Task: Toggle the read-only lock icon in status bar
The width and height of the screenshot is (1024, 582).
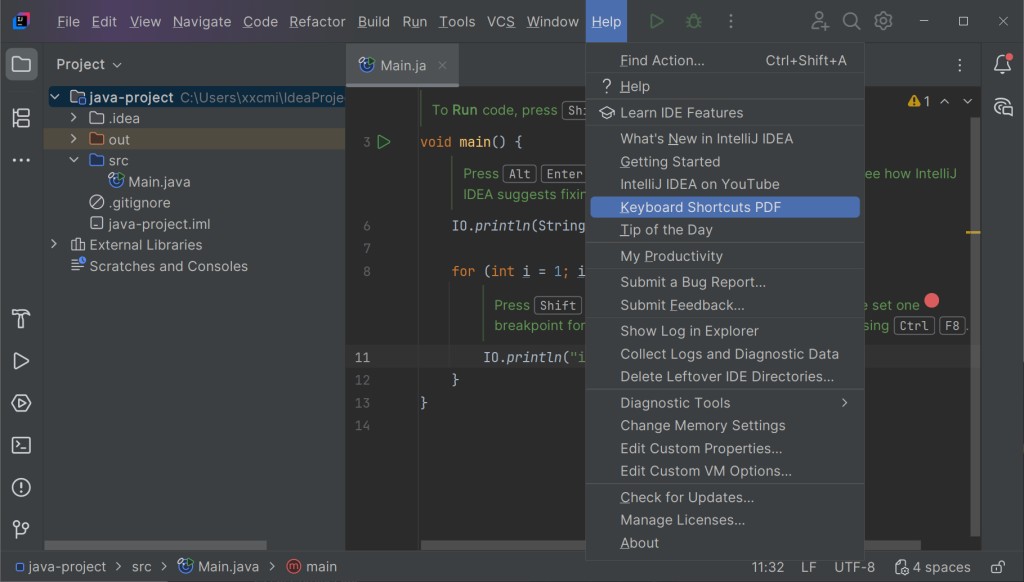Action: tap(997, 567)
